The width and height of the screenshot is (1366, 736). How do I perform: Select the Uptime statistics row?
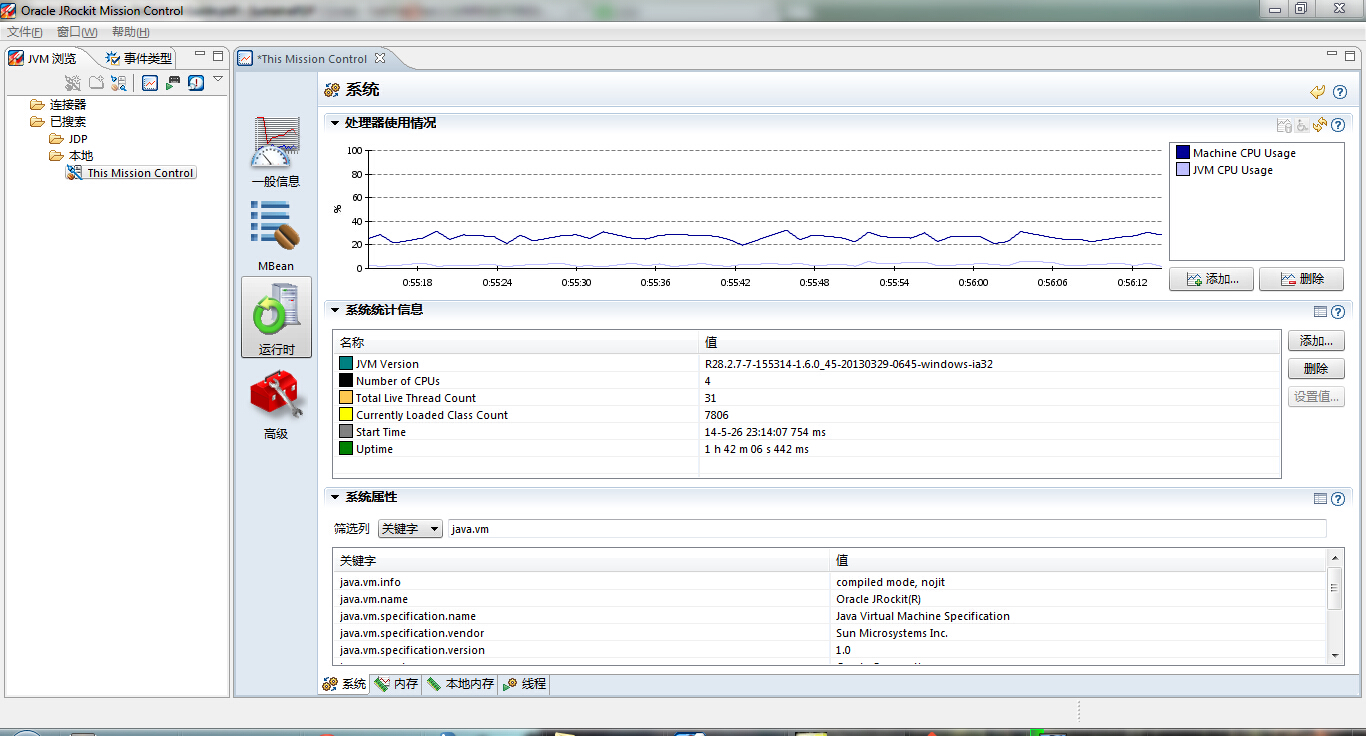tap(807, 449)
